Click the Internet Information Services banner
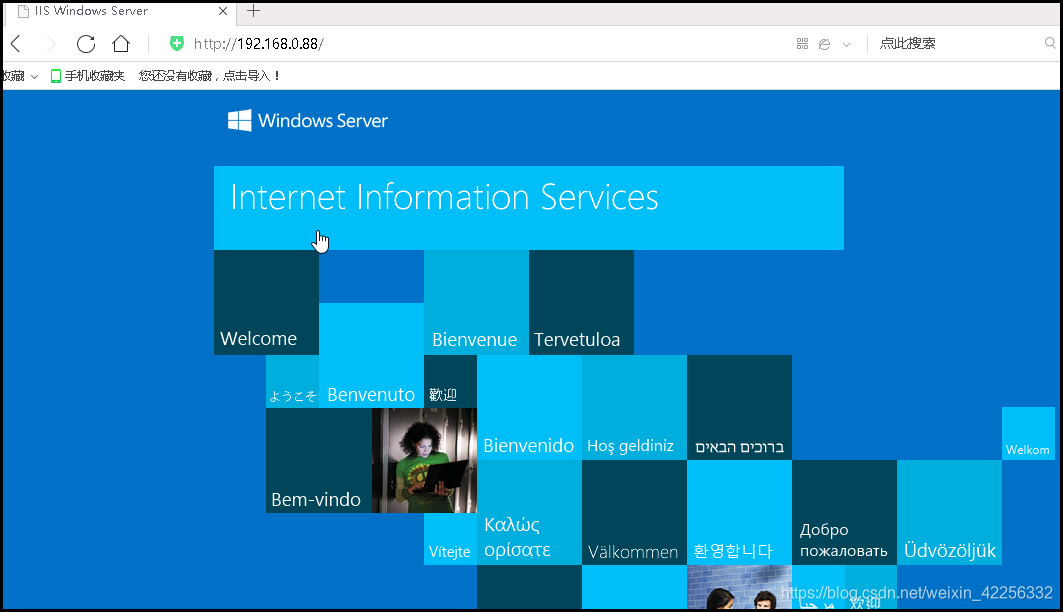The height and width of the screenshot is (612, 1063). point(529,208)
